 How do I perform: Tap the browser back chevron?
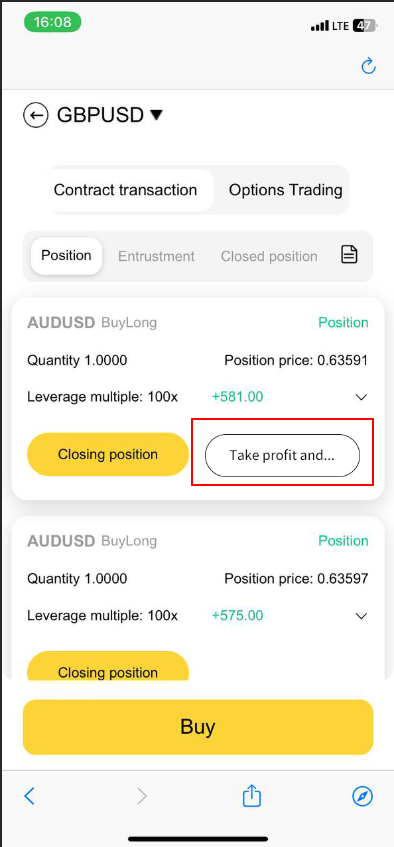[x=30, y=796]
